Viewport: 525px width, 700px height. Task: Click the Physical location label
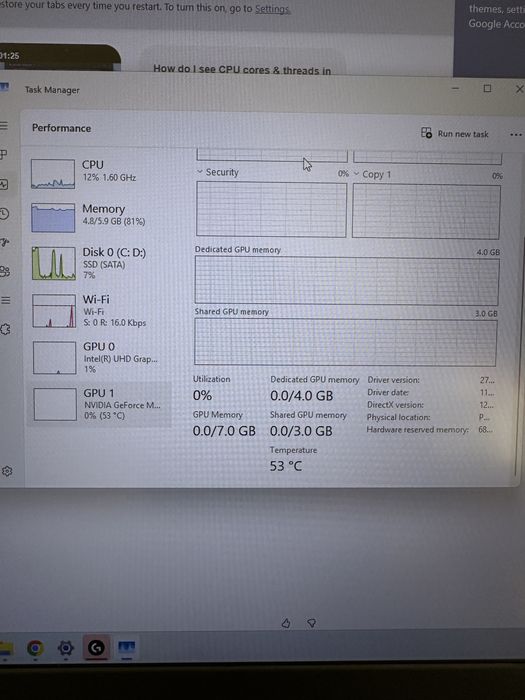pos(398,417)
